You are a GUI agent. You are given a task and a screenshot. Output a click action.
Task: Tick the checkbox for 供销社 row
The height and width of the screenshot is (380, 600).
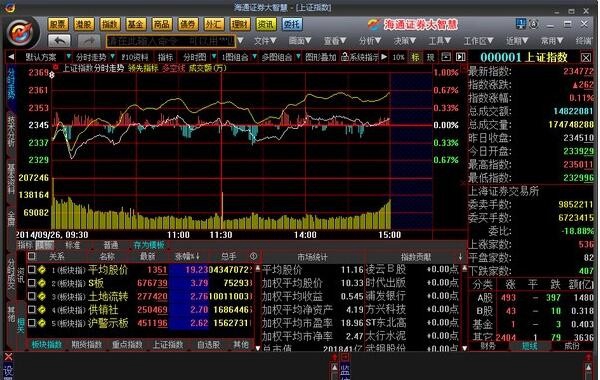(x=32, y=310)
